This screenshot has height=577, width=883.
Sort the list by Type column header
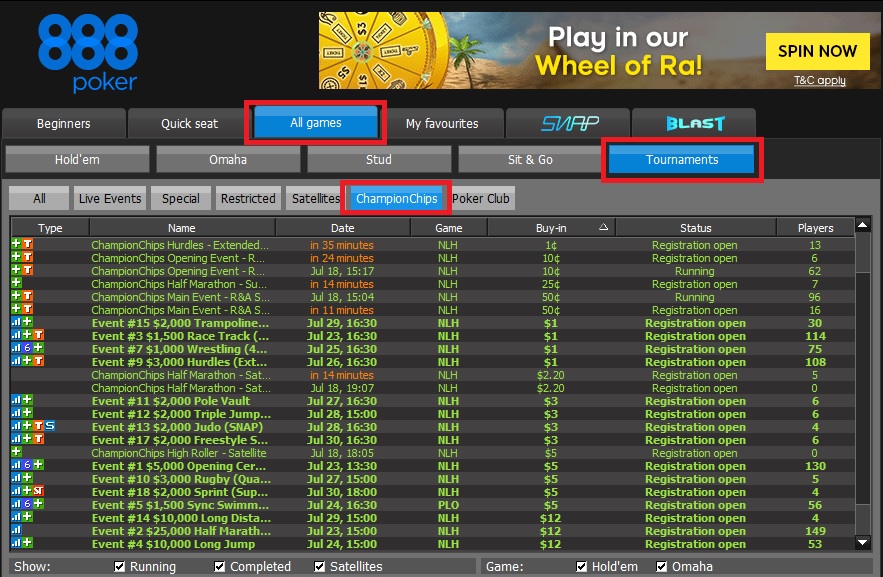pos(50,228)
